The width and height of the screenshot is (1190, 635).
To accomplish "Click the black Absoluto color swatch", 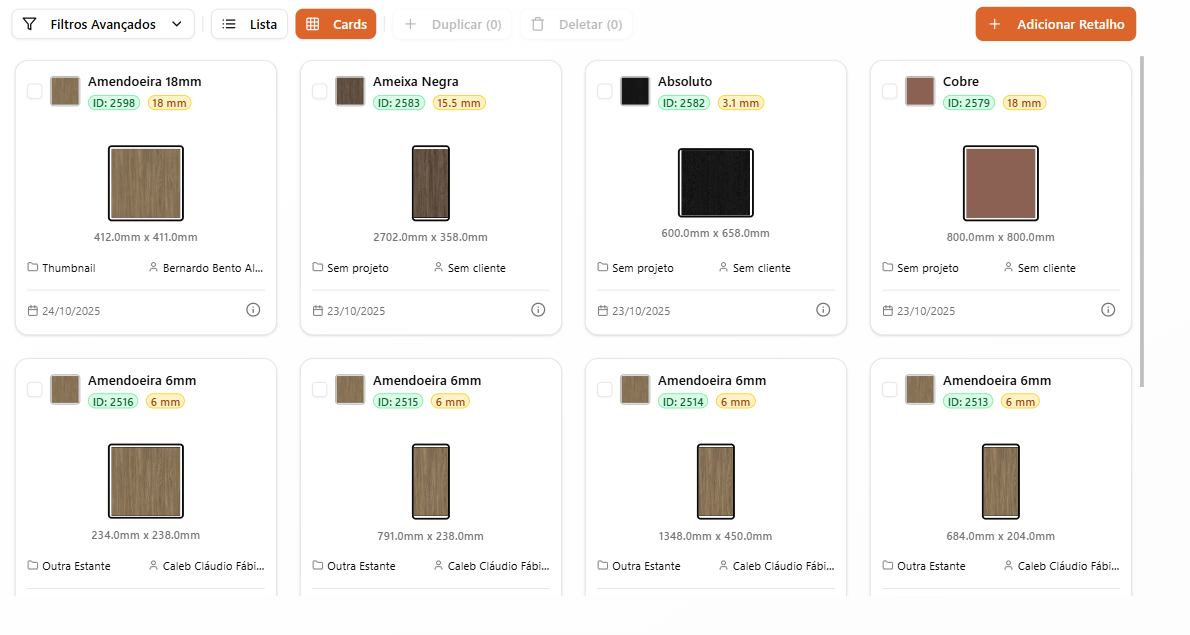I will [635, 91].
